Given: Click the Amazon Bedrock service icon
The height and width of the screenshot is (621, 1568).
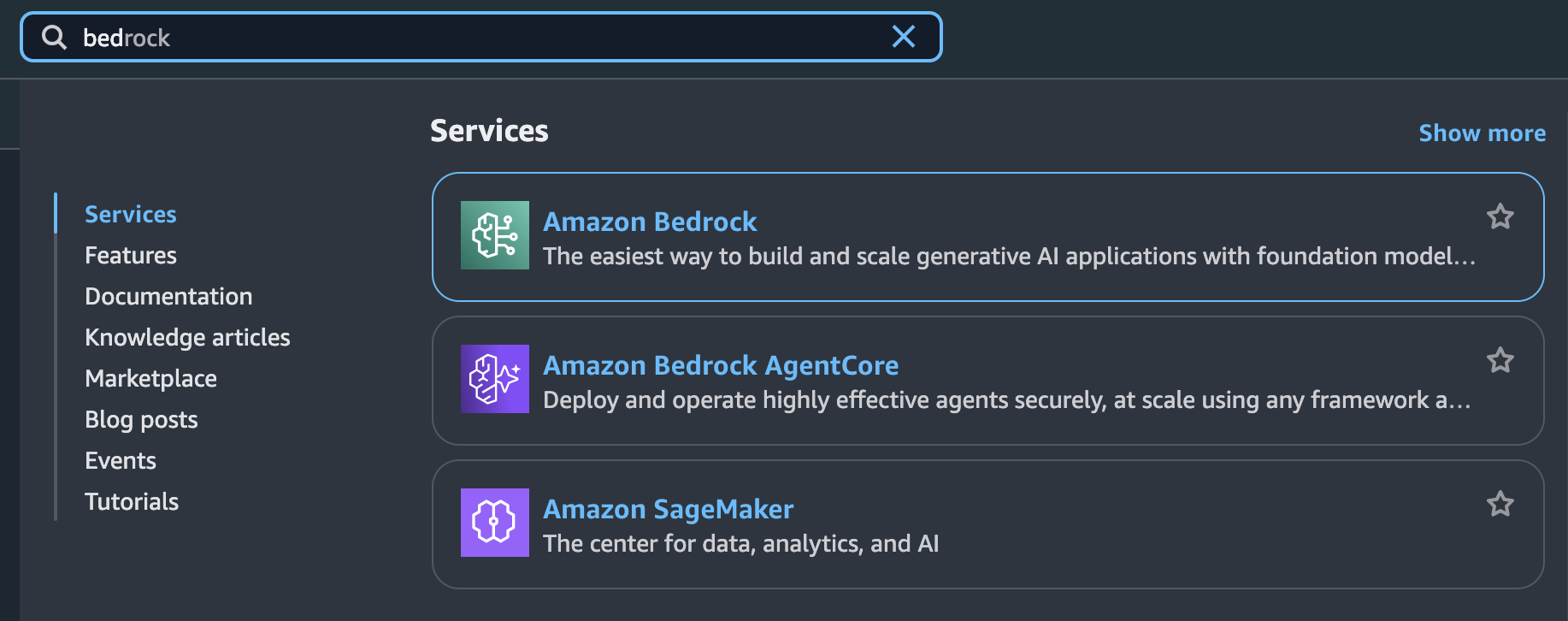Looking at the screenshot, I should 494,235.
